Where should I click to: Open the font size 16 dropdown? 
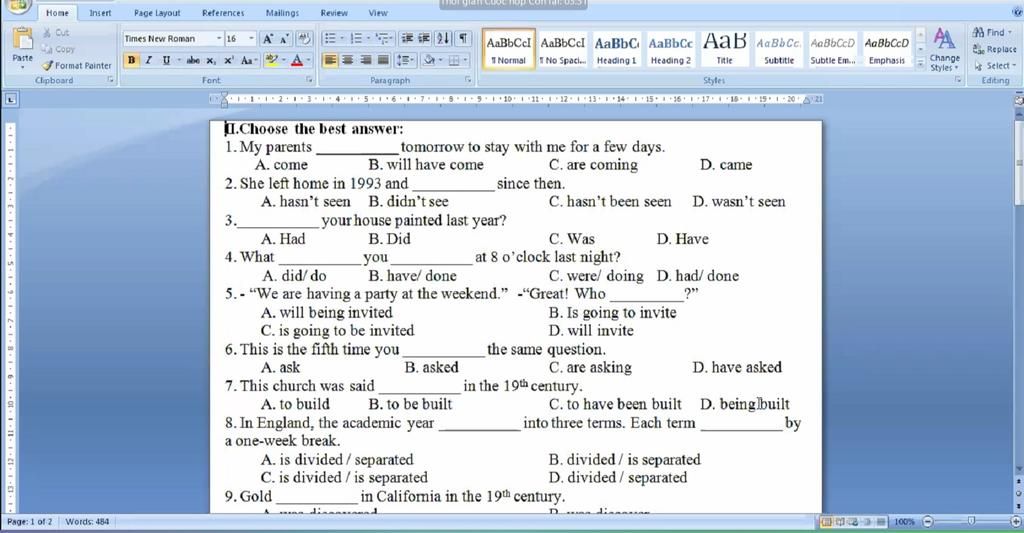251,39
